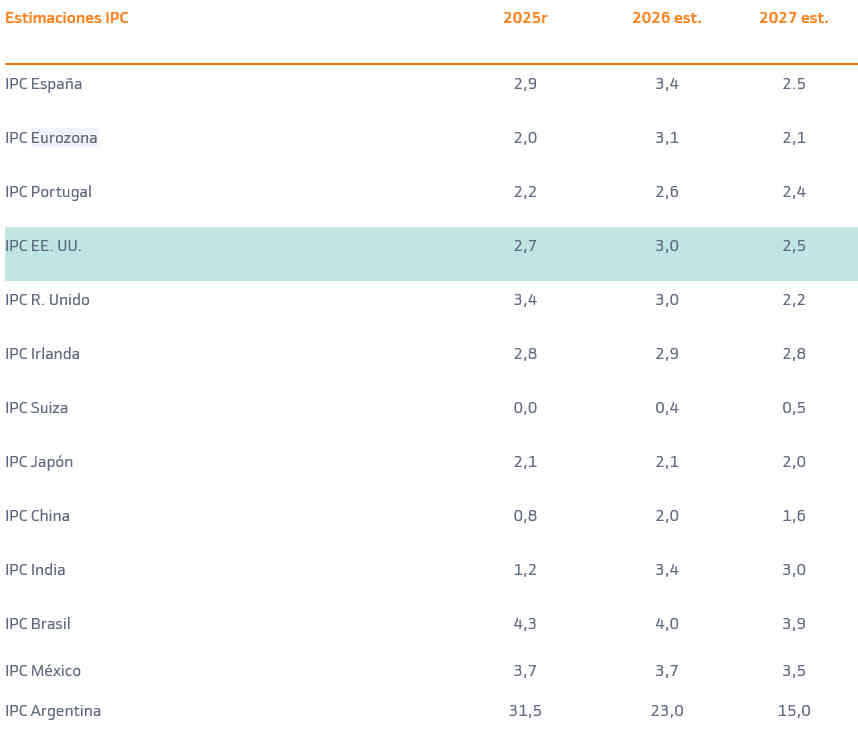Click the IPC China row label
The image size is (858, 731).
(x=37, y=516)
